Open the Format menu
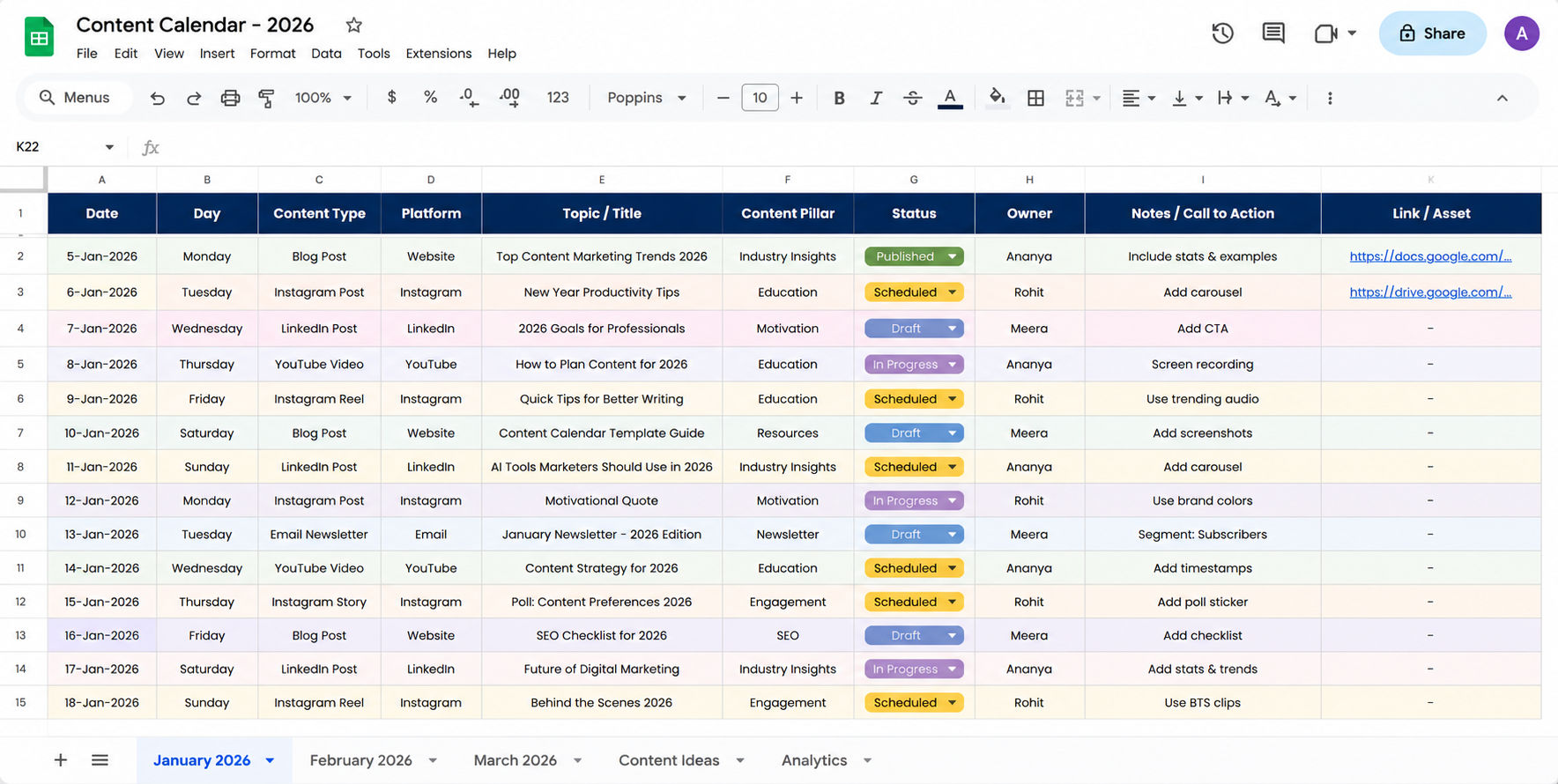 (x=272, y=54)
